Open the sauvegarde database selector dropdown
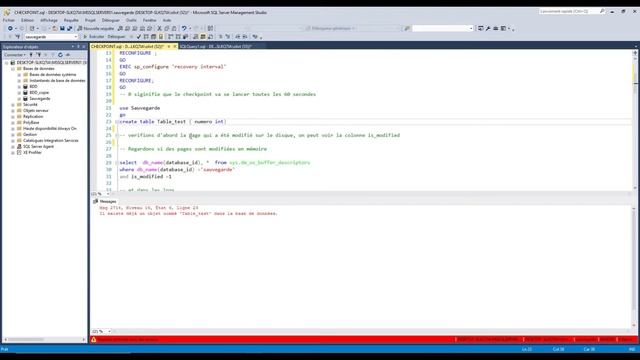Viewport: 640px width, 360px height. point(51,37)
